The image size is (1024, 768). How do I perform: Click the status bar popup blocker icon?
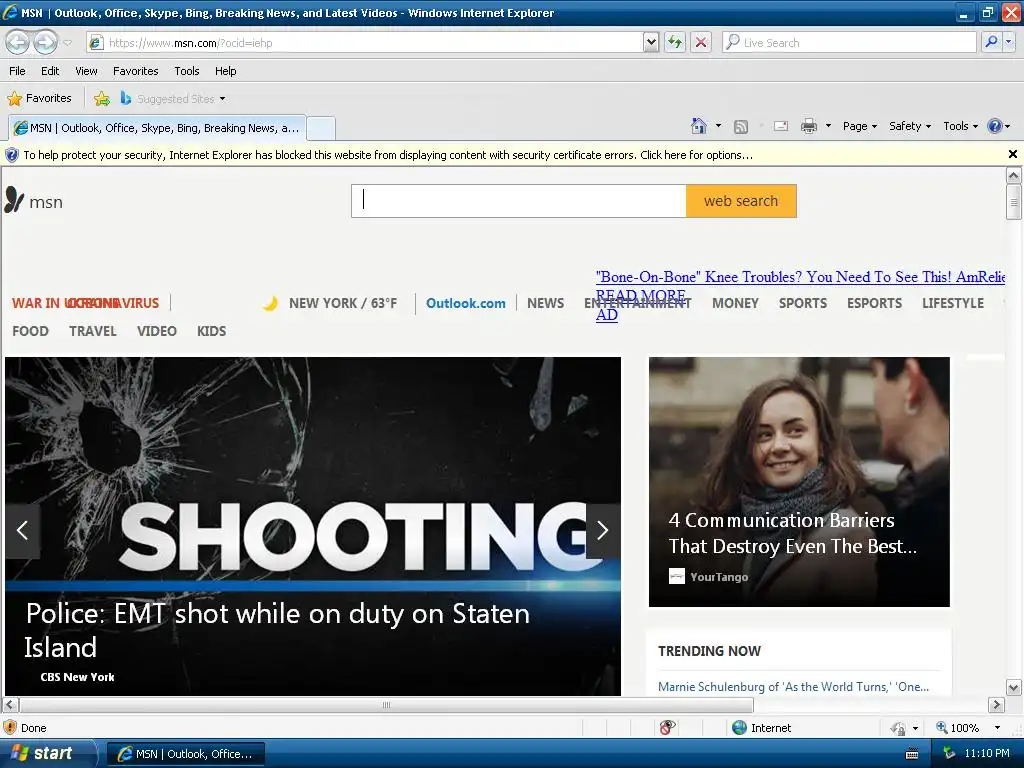pyautogui.click(x=667, y=728)
